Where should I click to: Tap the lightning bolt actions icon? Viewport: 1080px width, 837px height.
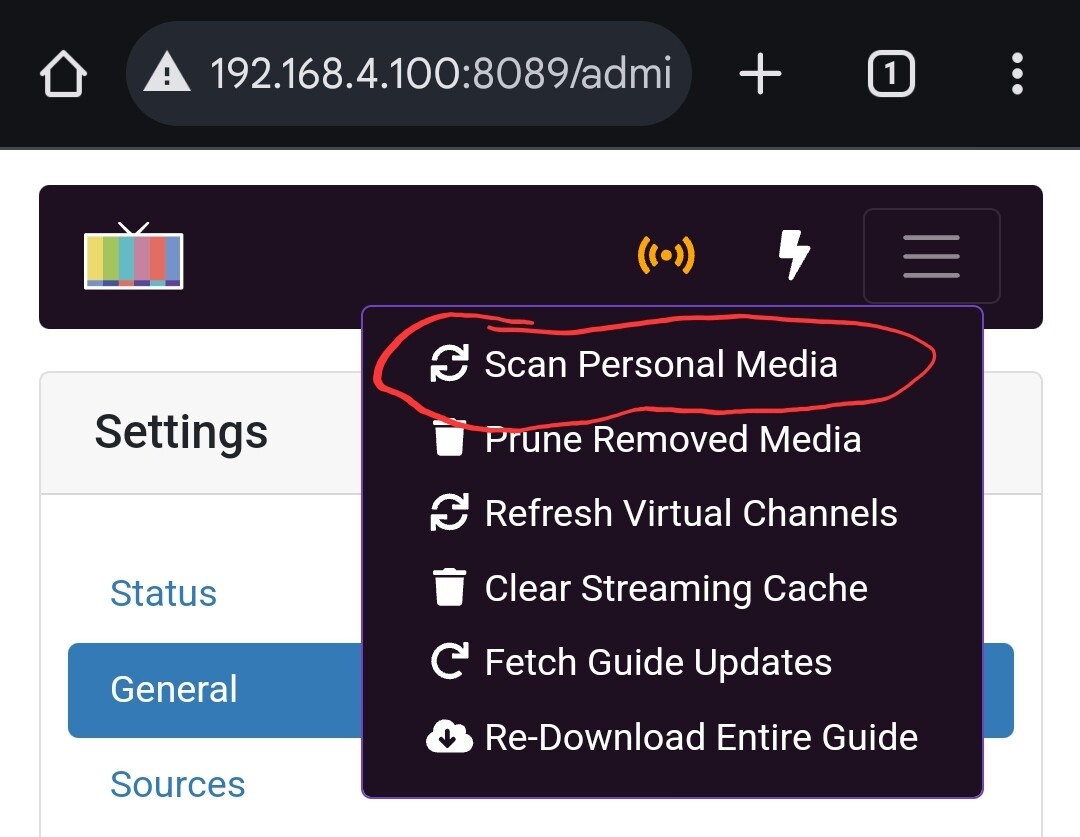click(x=794, y=256)
